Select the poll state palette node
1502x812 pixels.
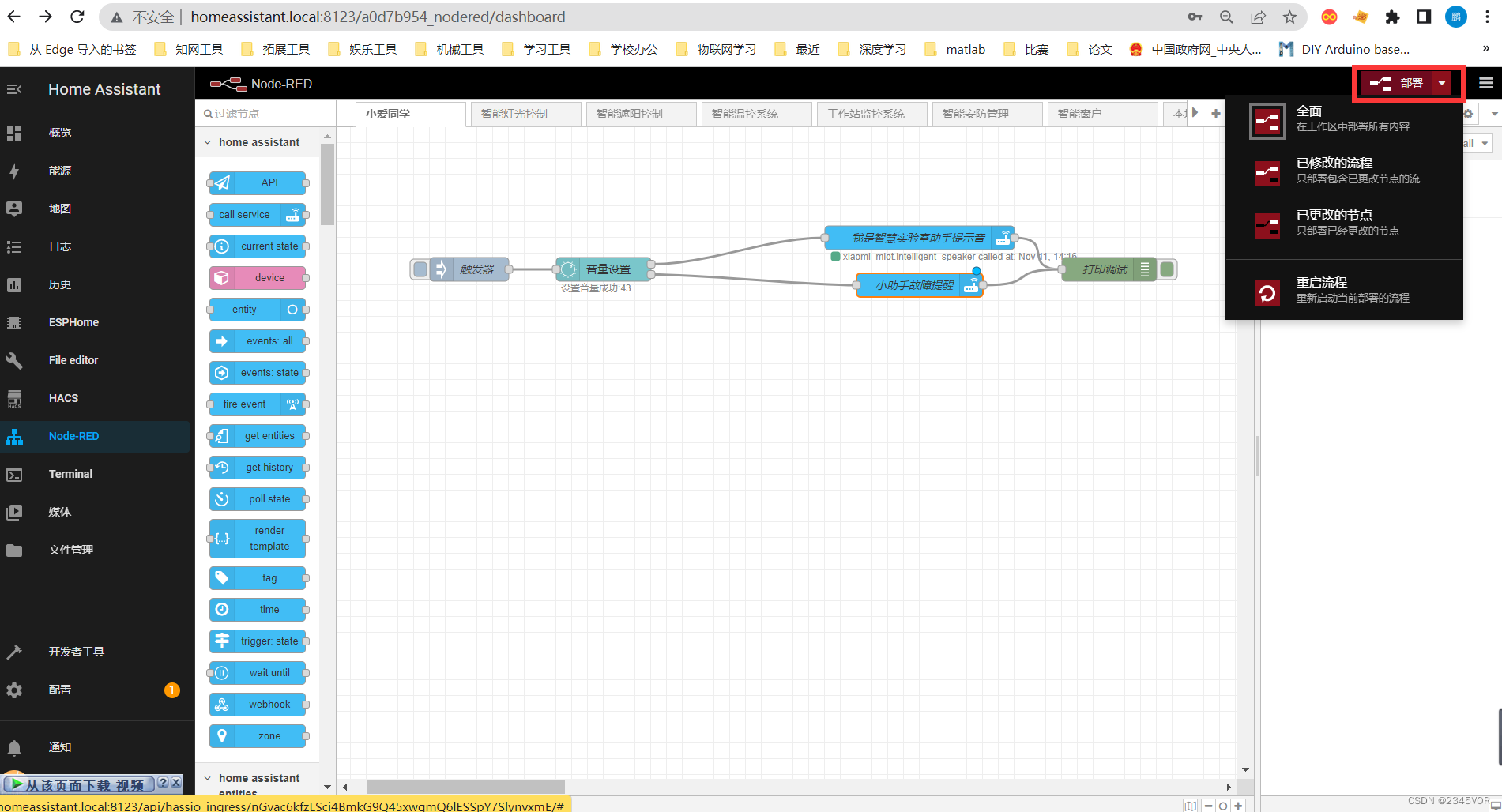pyautogui.click(x=258, y=499)
